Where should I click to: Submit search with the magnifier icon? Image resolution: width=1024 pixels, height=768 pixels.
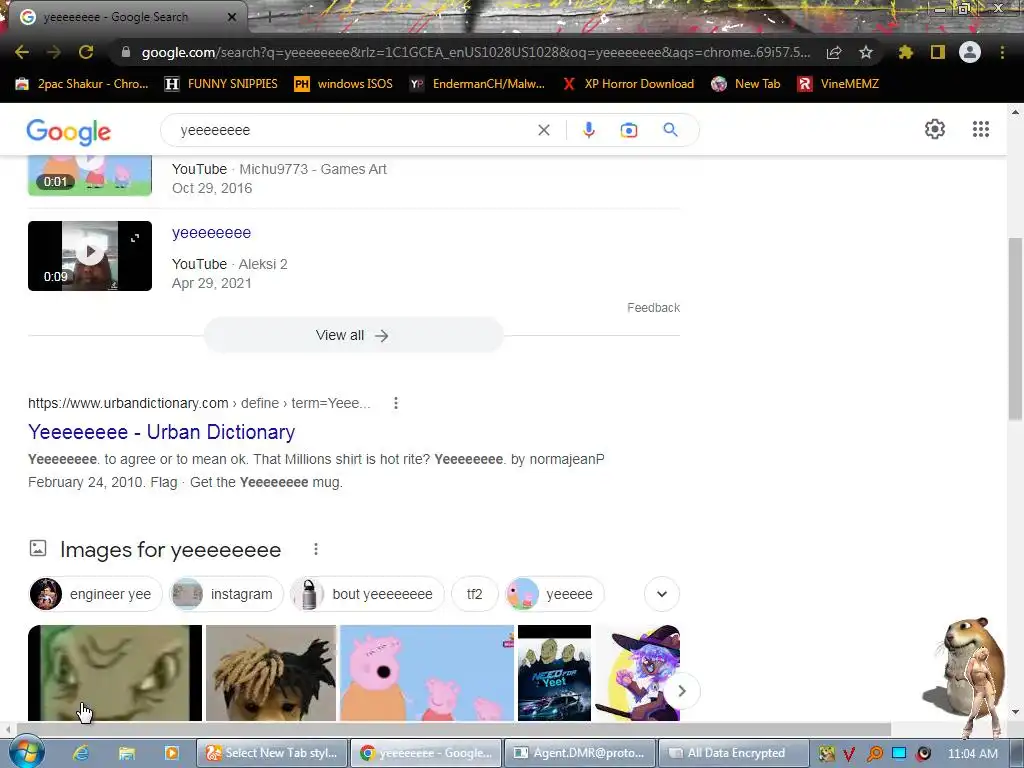coord(670,130)
